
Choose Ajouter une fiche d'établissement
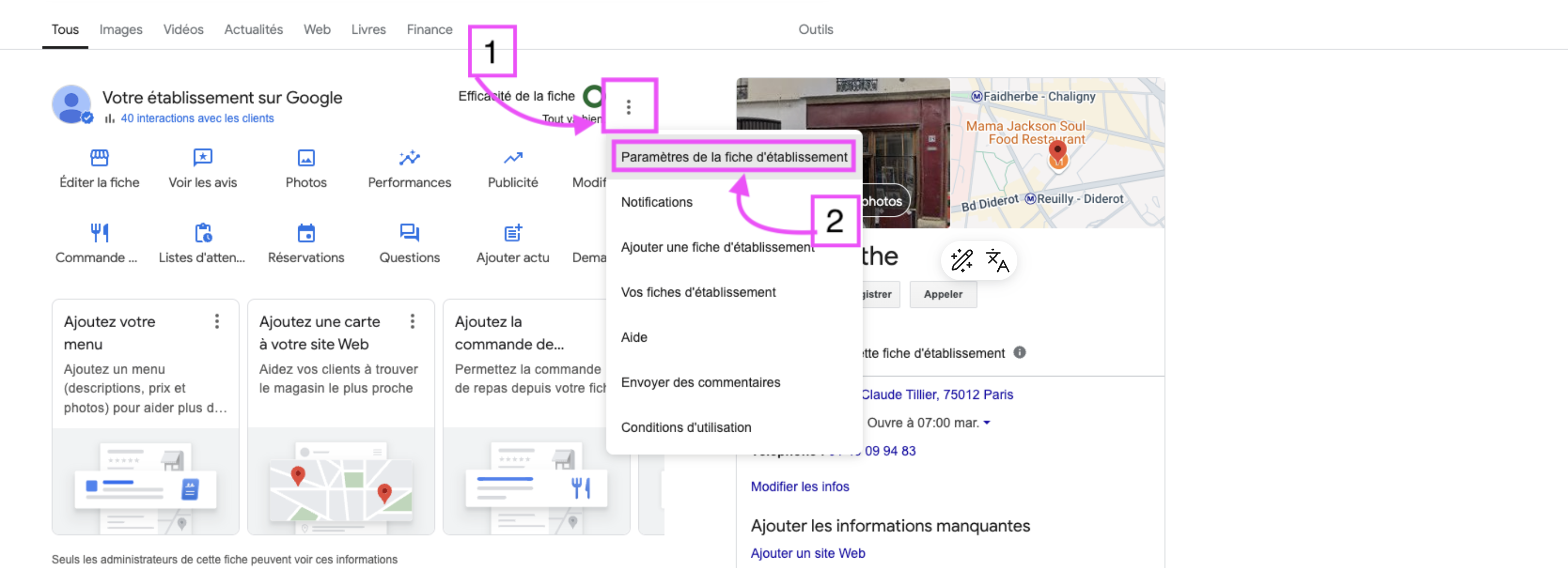[733, 247]
